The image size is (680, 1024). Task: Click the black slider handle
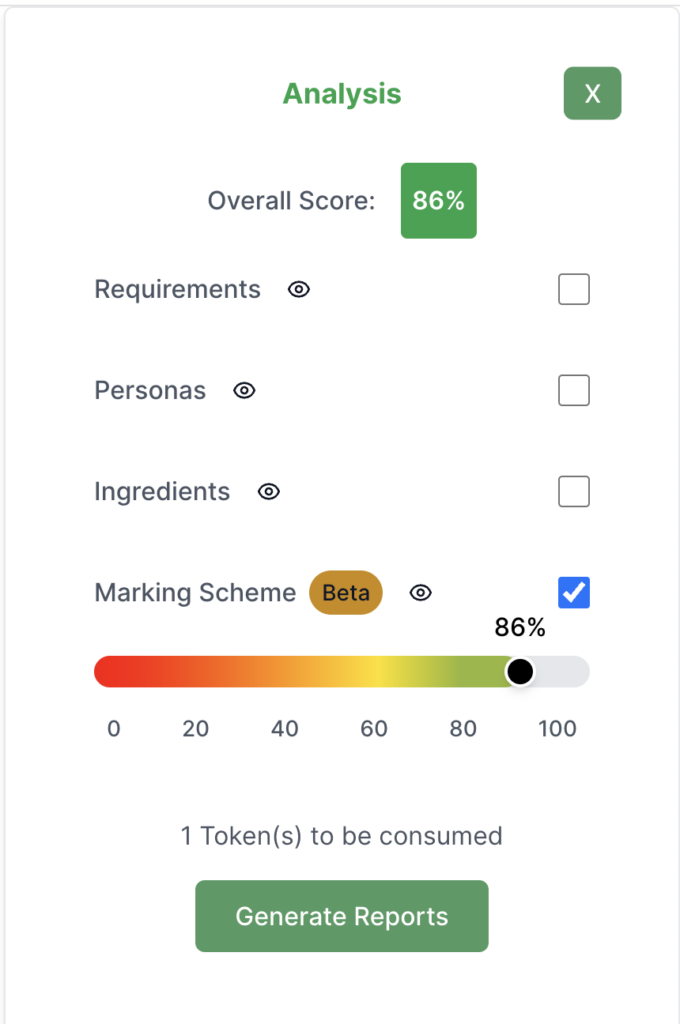pyautogui.click(x=520, y=672)
